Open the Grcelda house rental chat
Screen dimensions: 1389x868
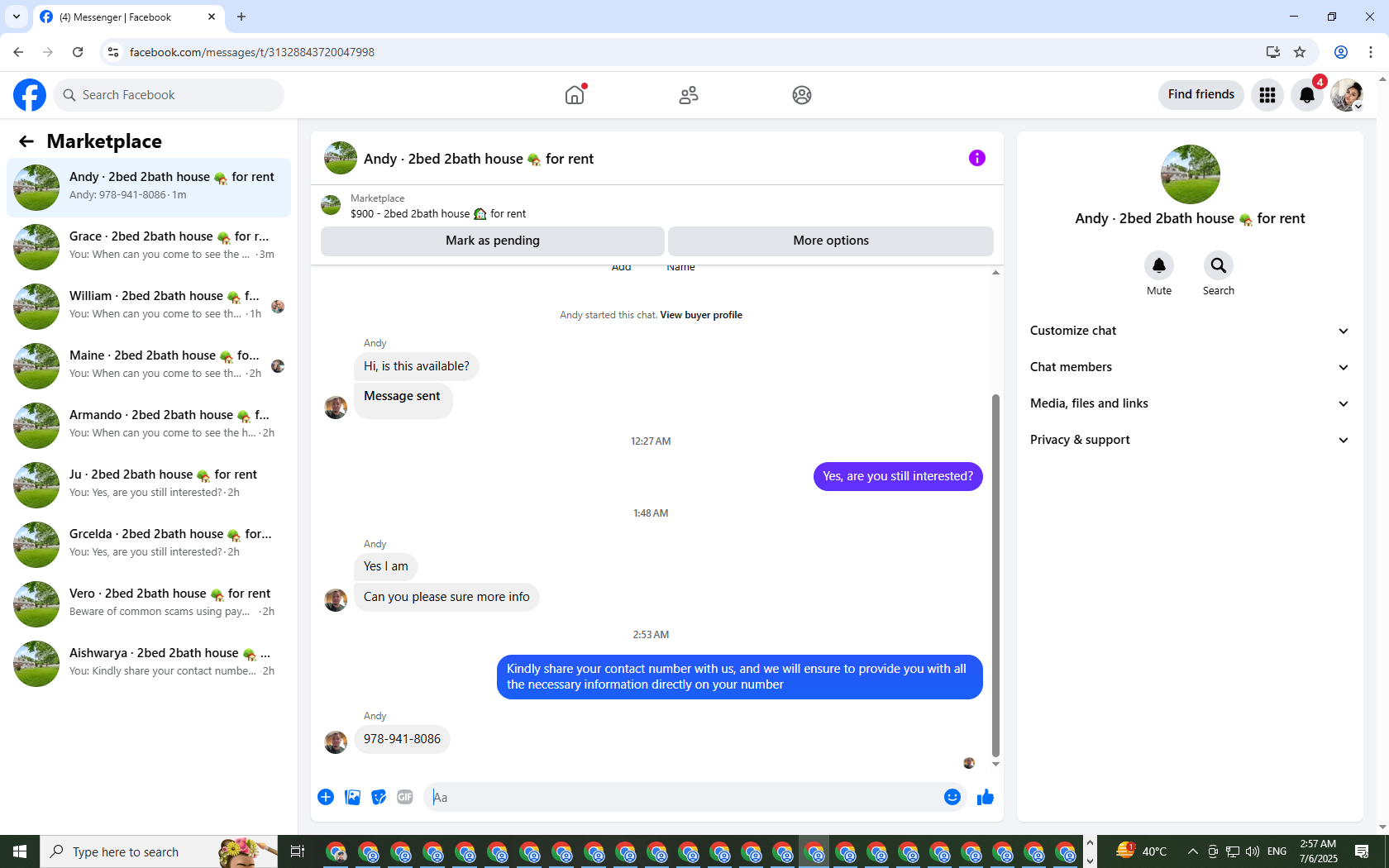(149, 545)
